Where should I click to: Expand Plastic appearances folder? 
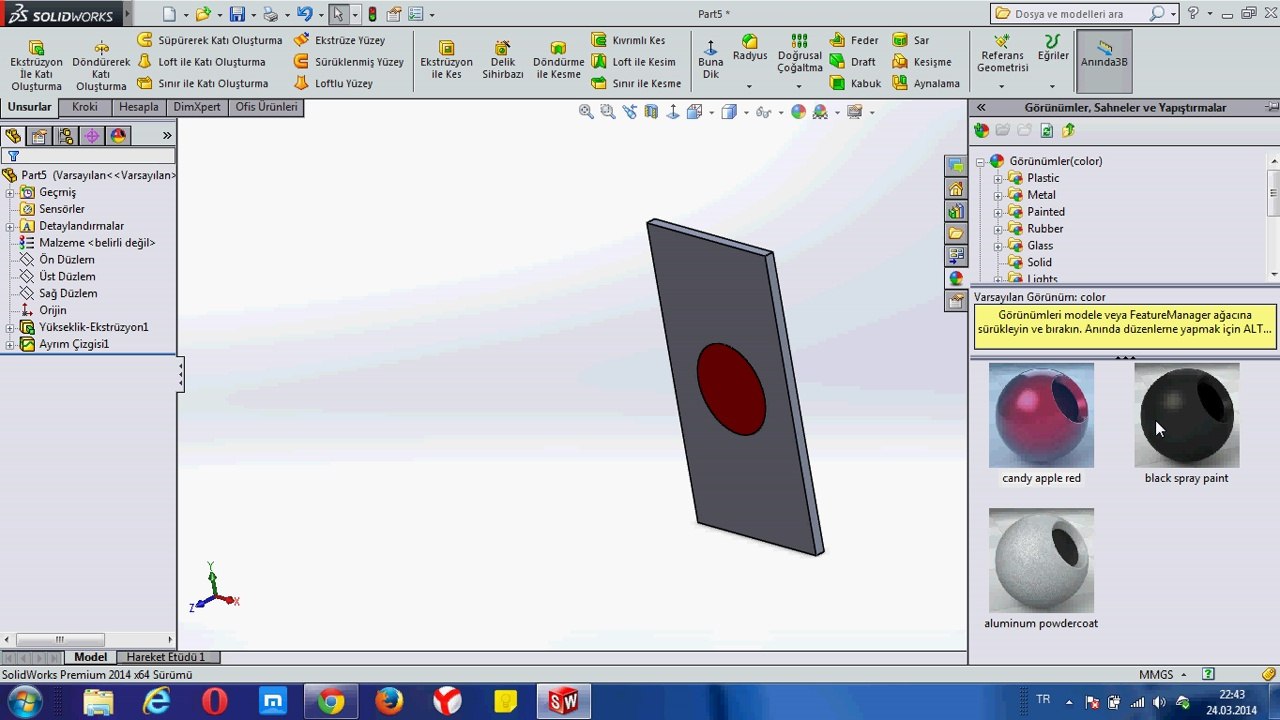pos(998,178)
